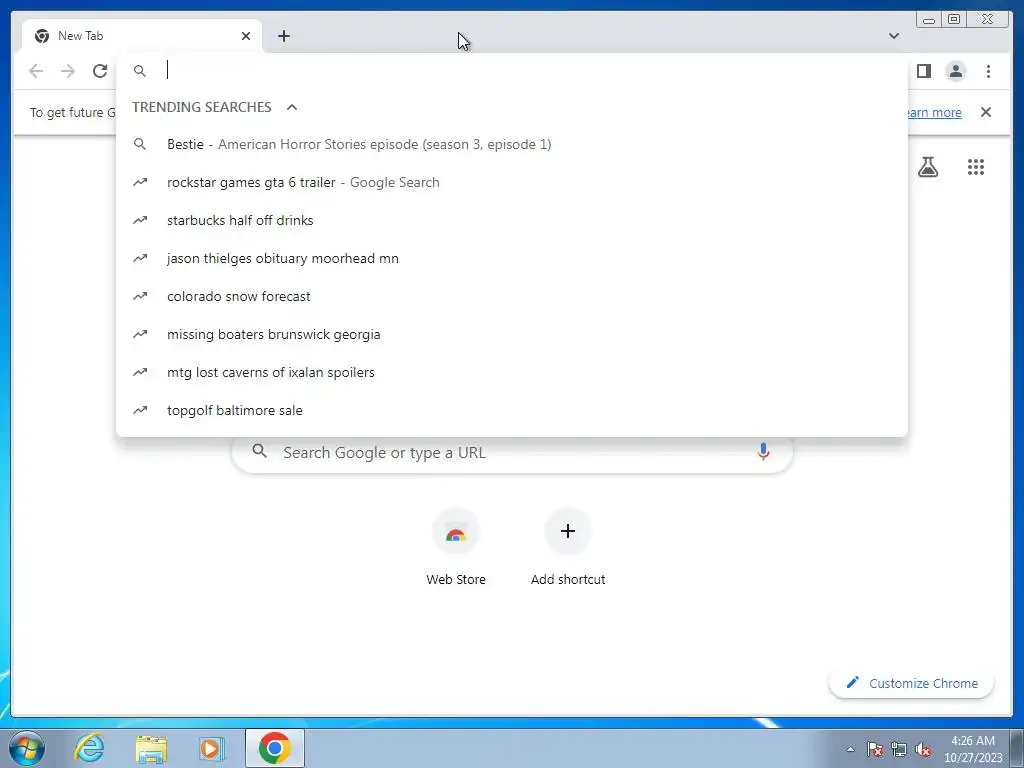Click the Chrome taskbar button
Viewport: 1024px width, 768px height.
(275, 748)
